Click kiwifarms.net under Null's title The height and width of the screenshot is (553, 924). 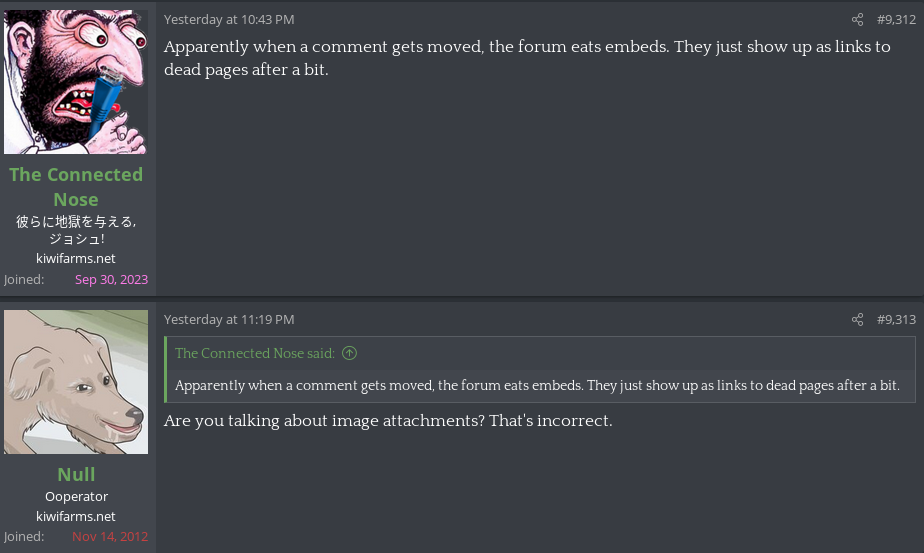76,516
